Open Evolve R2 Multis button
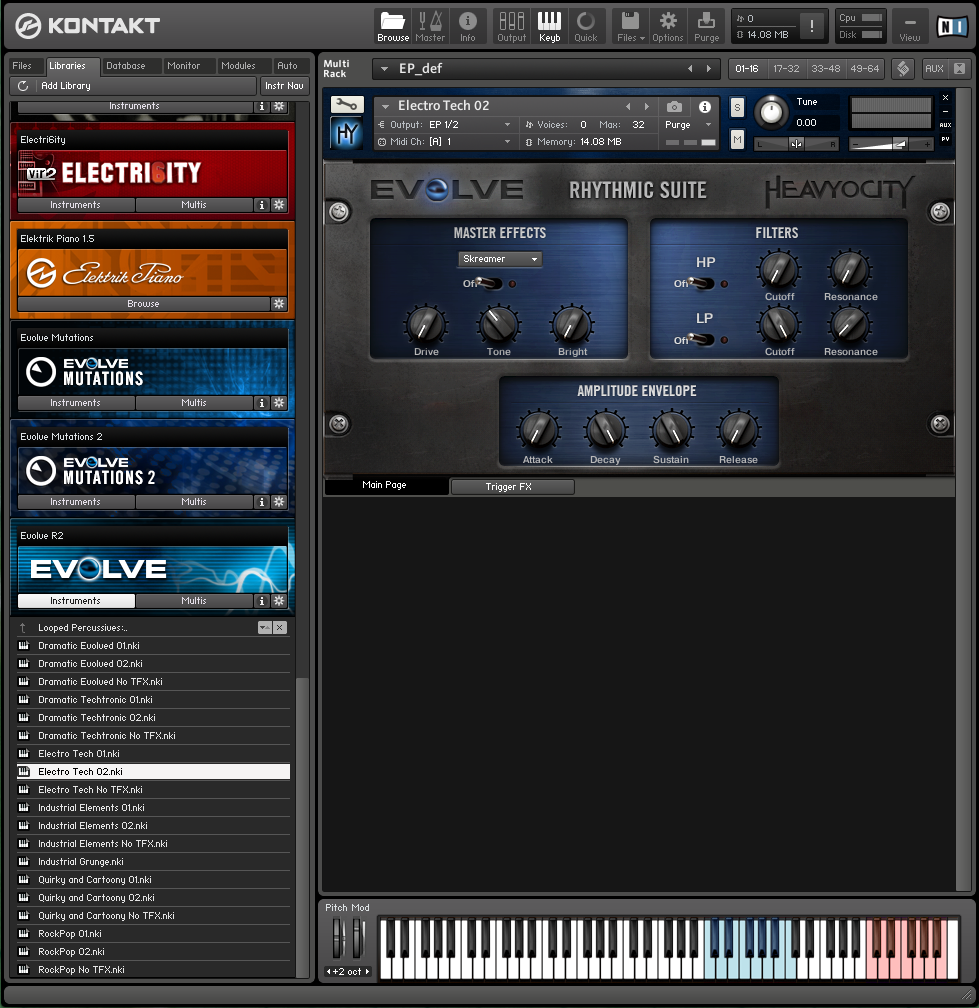 (193, 600)
